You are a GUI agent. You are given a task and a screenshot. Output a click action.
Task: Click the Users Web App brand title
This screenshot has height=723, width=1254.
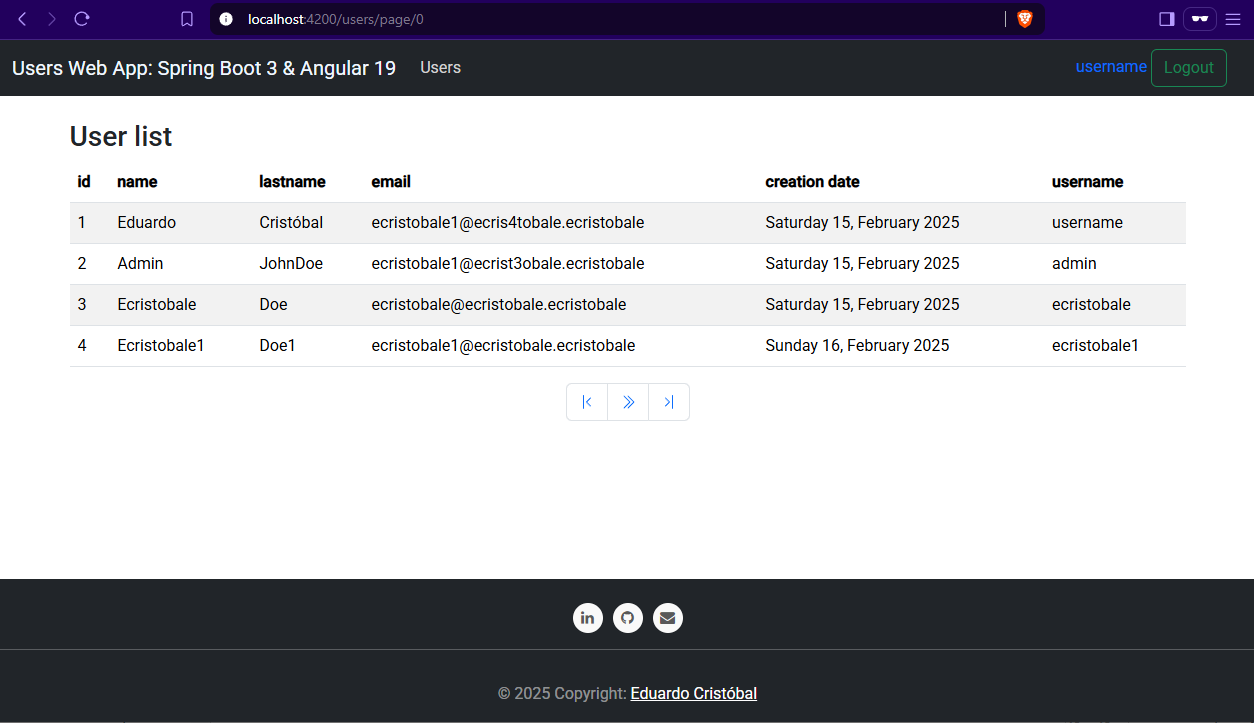[204, 68]
